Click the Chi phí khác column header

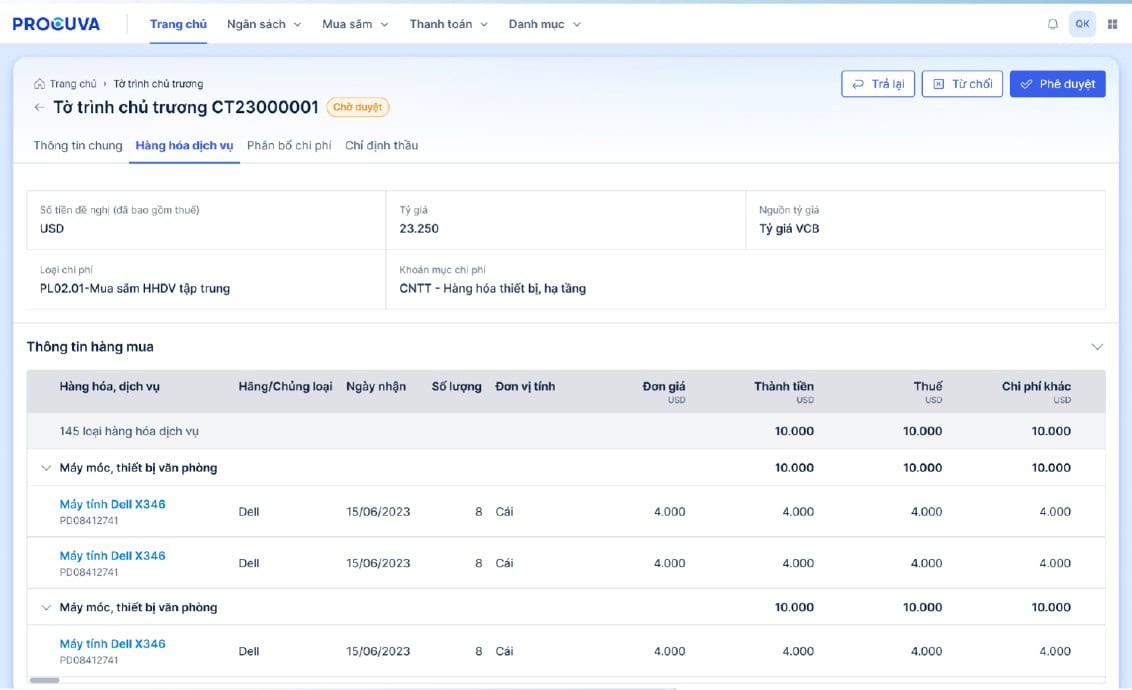point(1036,387)
